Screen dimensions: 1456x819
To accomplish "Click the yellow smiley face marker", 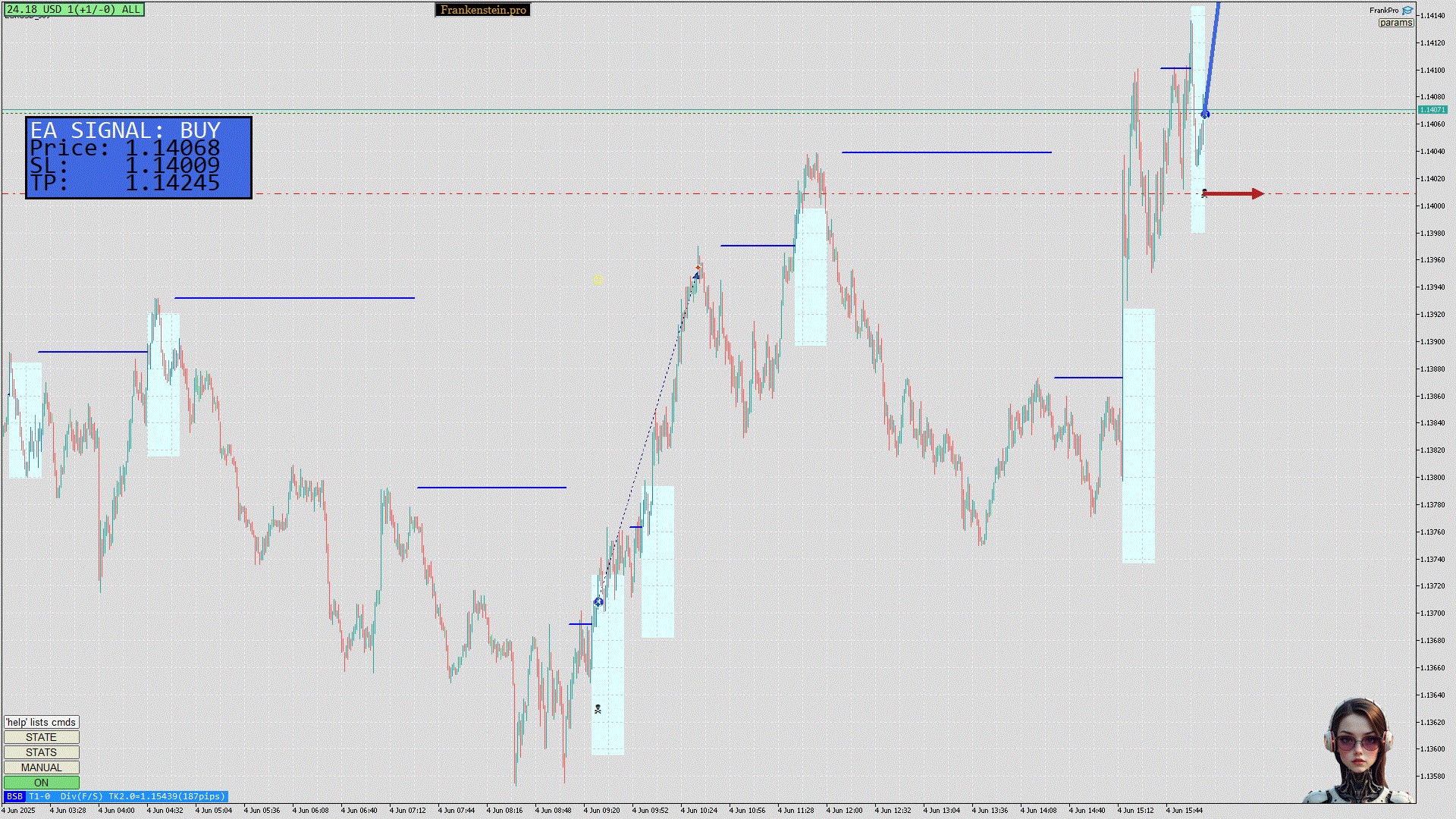I will tap(598, 281).
